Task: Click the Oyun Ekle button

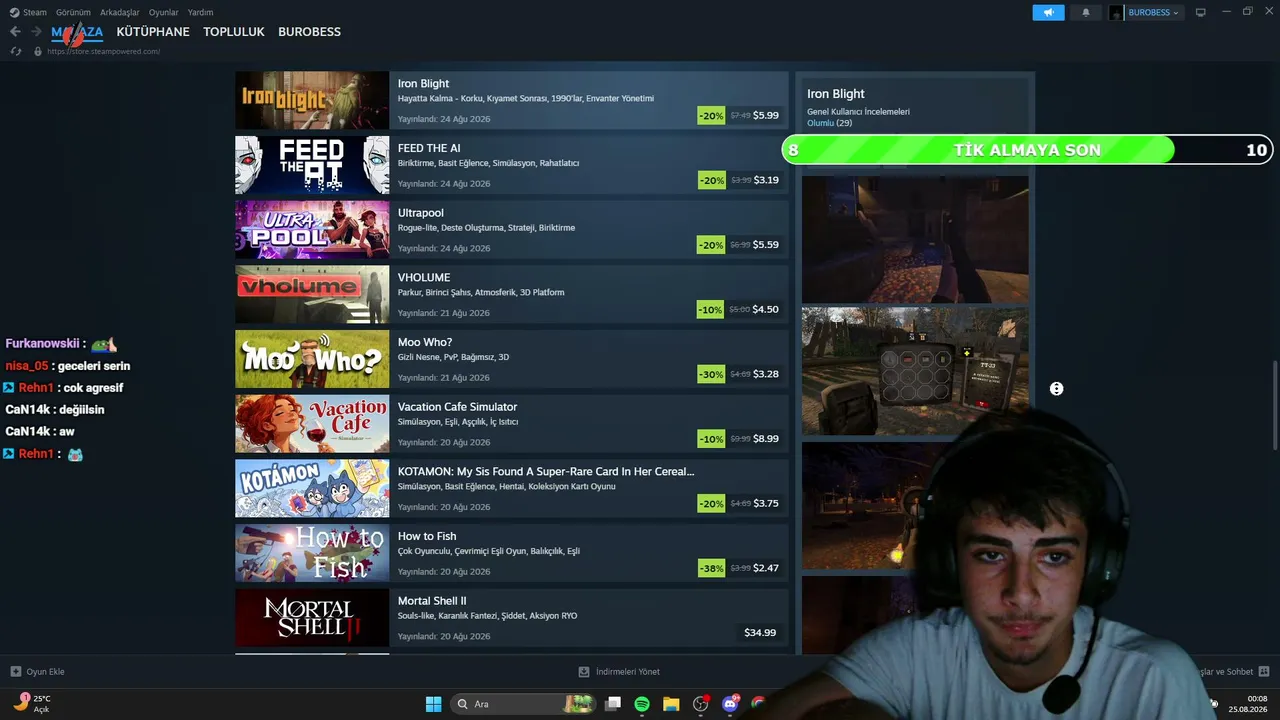Action: point(37,671)
